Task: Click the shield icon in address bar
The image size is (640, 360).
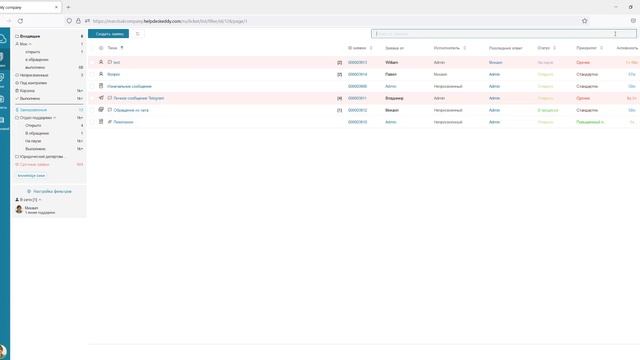Action: (69, 21)
